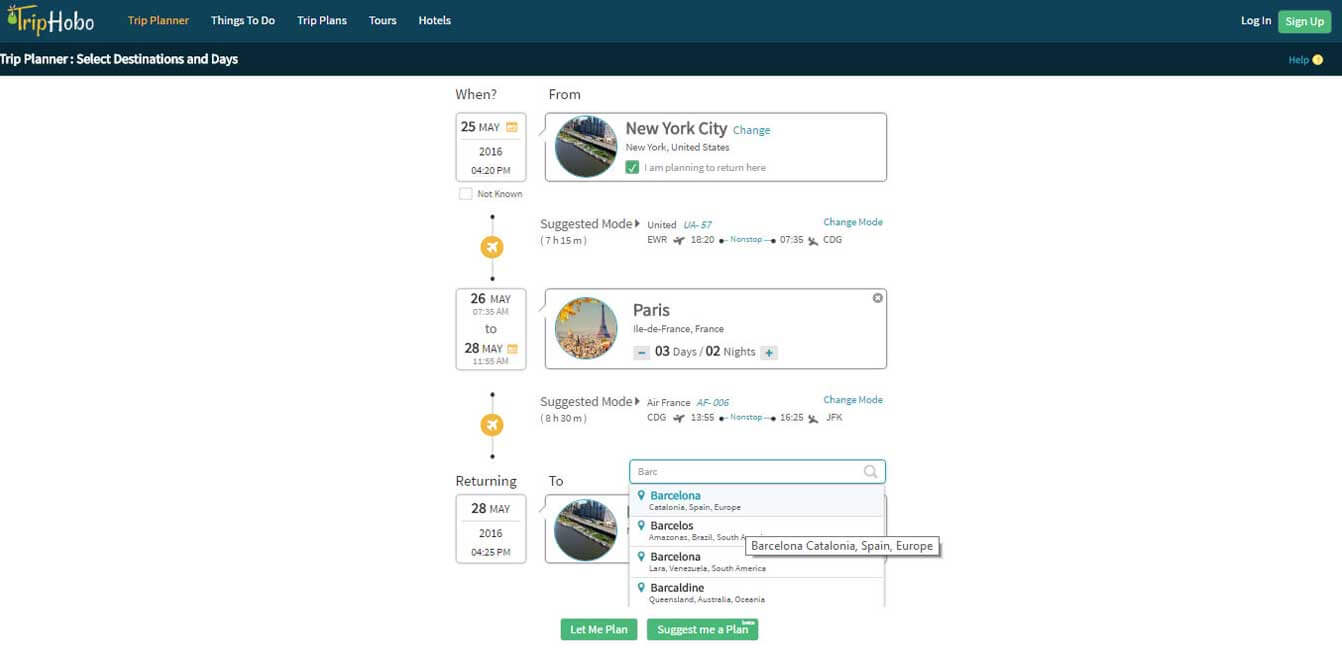Viewport: 1342px width, 664px height.
Task: Remove Paris with the close icon
Action: [877, 298]
